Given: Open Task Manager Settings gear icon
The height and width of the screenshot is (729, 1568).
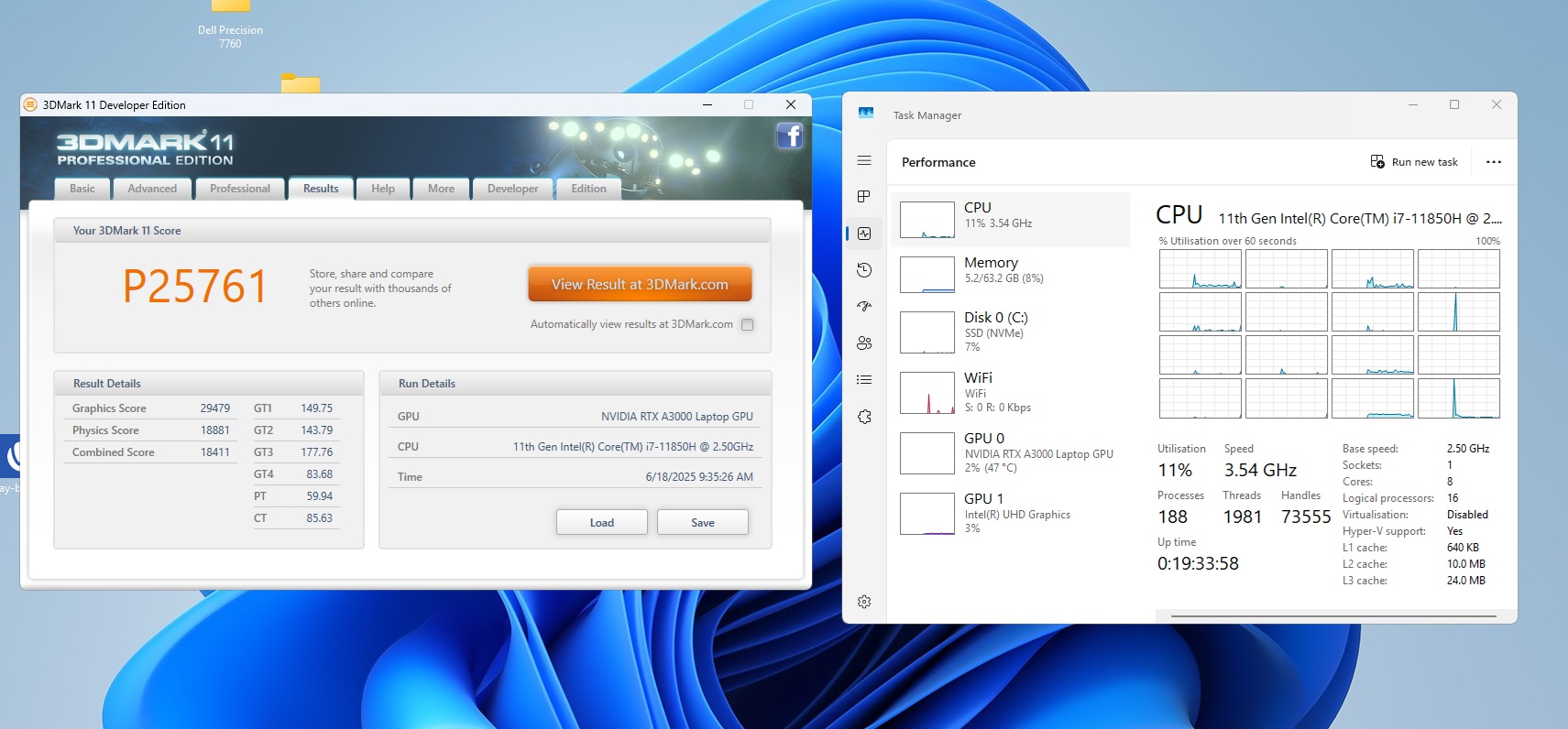Looking at the screenshot, I should [x=864, y=602].
